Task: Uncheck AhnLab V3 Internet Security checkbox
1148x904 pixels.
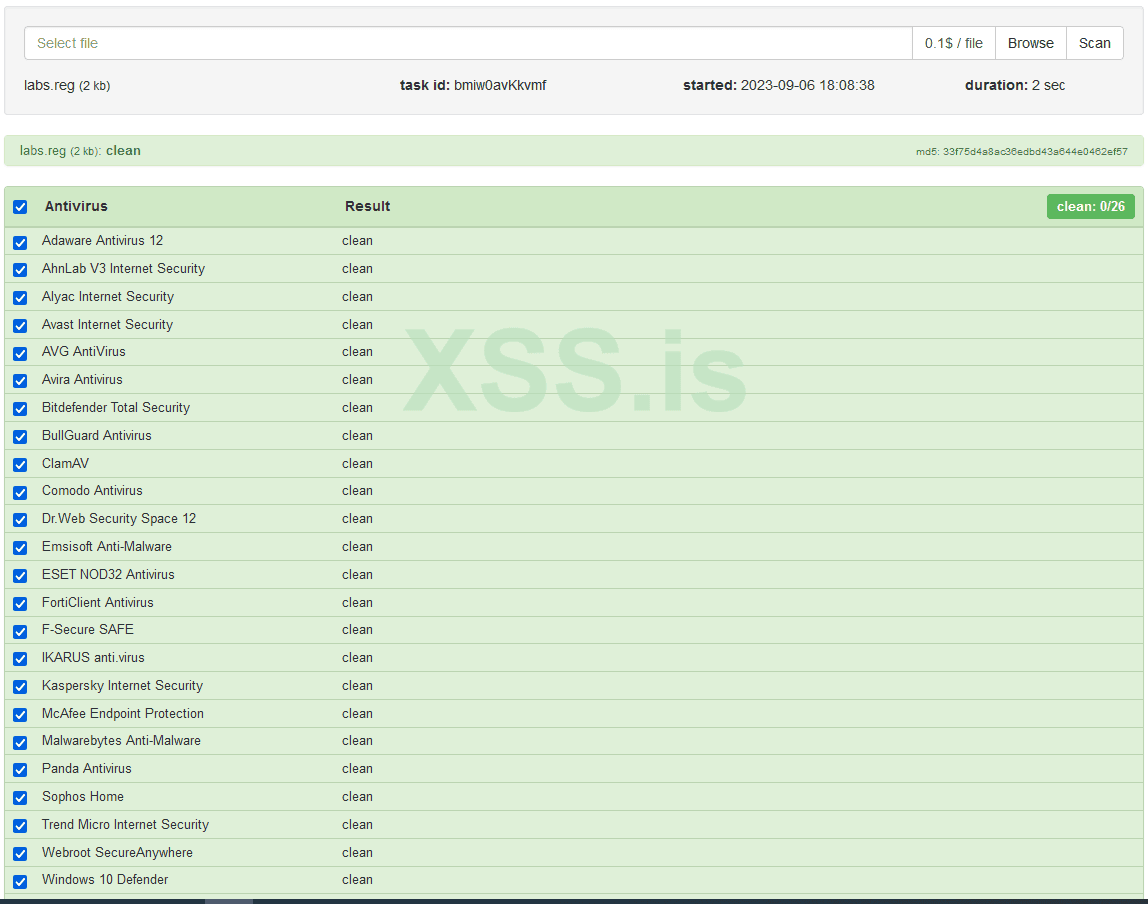Action: pyautogui.click(x=20, y=270)
